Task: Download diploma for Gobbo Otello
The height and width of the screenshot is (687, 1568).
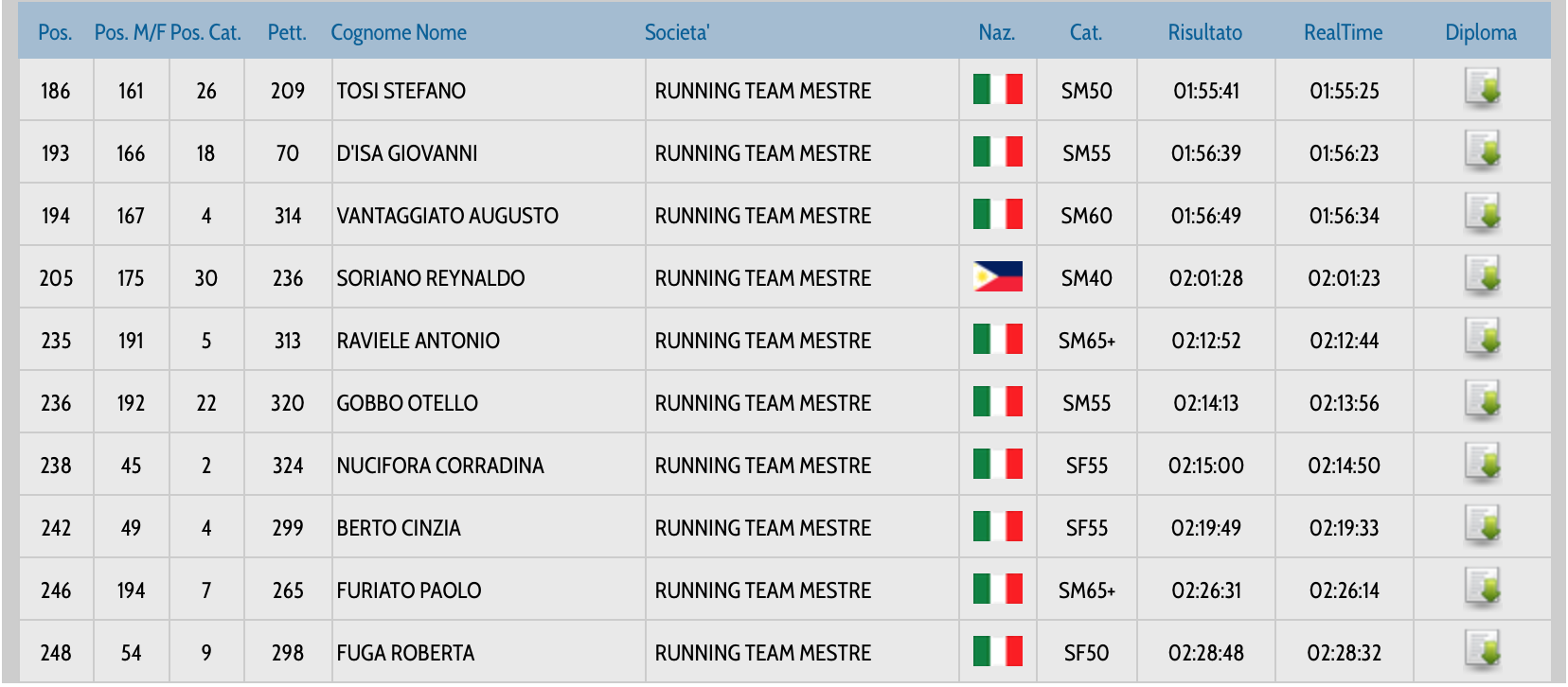Action: (1482, 402)
